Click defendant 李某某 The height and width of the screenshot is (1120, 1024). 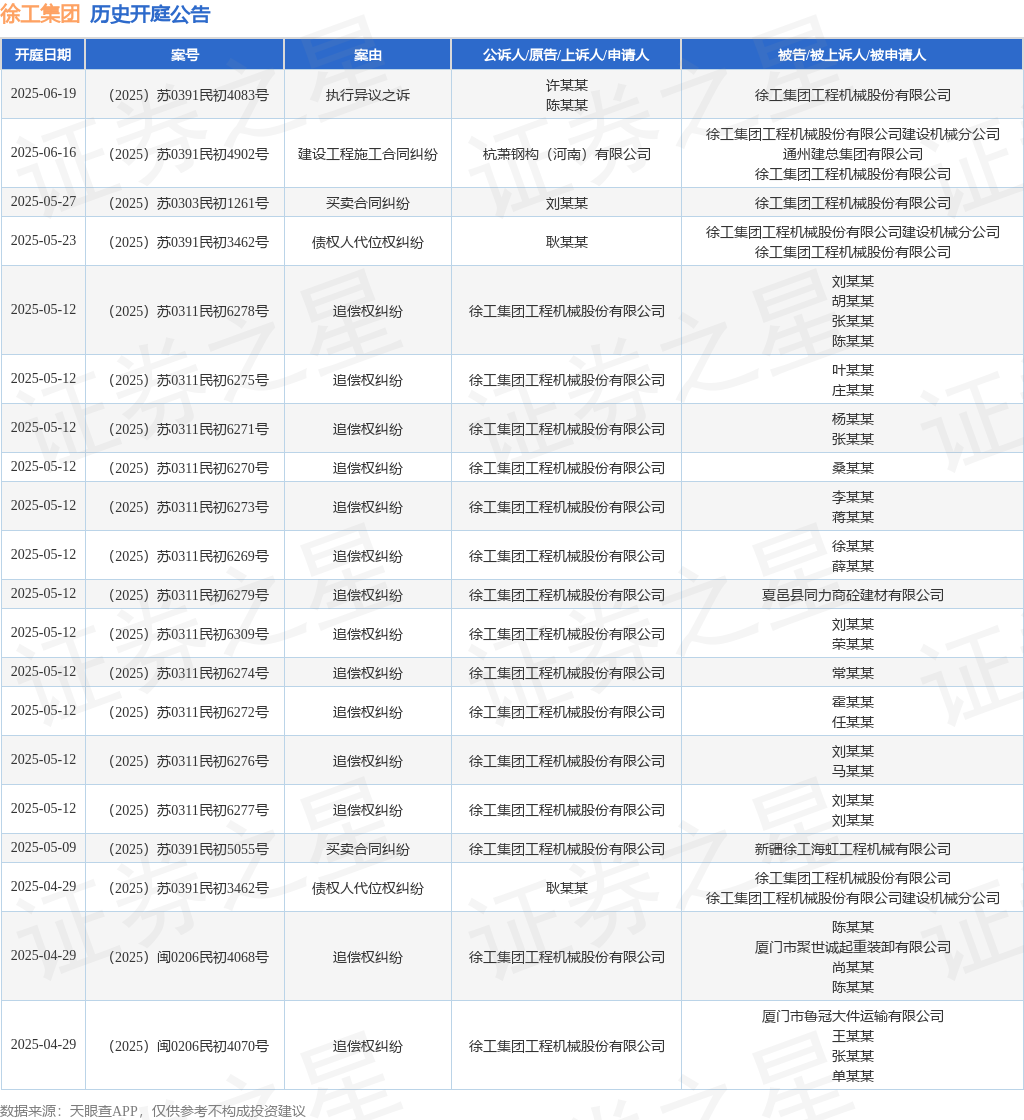click(x=853, y=497)
